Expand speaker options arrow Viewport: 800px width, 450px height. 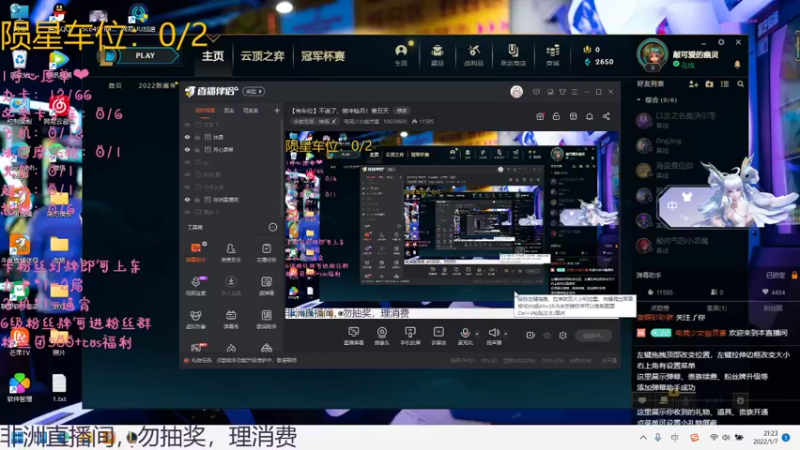pyautogui.click(x=506, y=334)
